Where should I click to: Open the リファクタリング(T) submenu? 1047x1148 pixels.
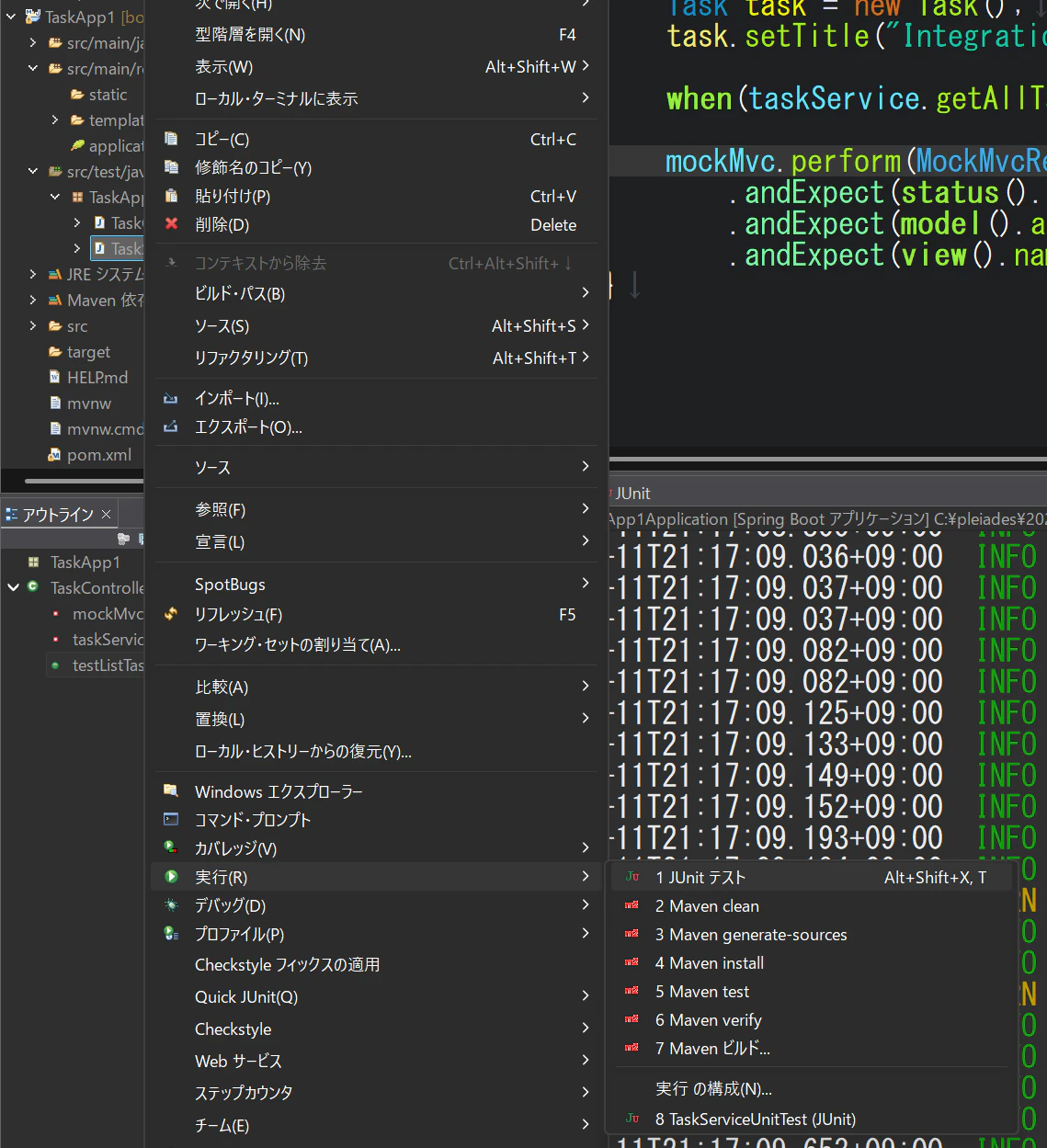pyautogui.click(x=377, y=358)
